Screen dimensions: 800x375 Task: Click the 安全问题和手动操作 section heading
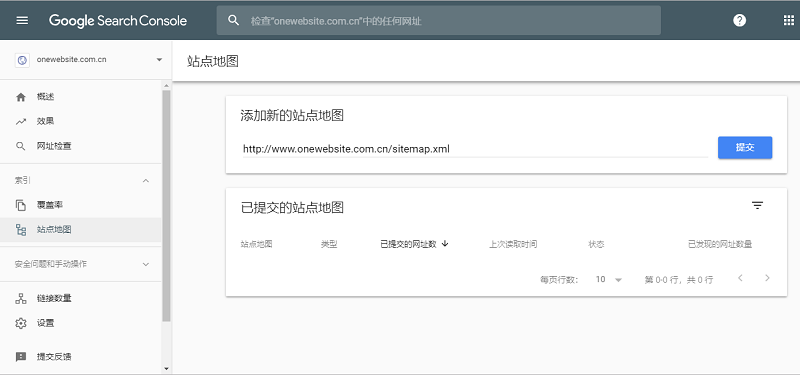click(51, 264)
